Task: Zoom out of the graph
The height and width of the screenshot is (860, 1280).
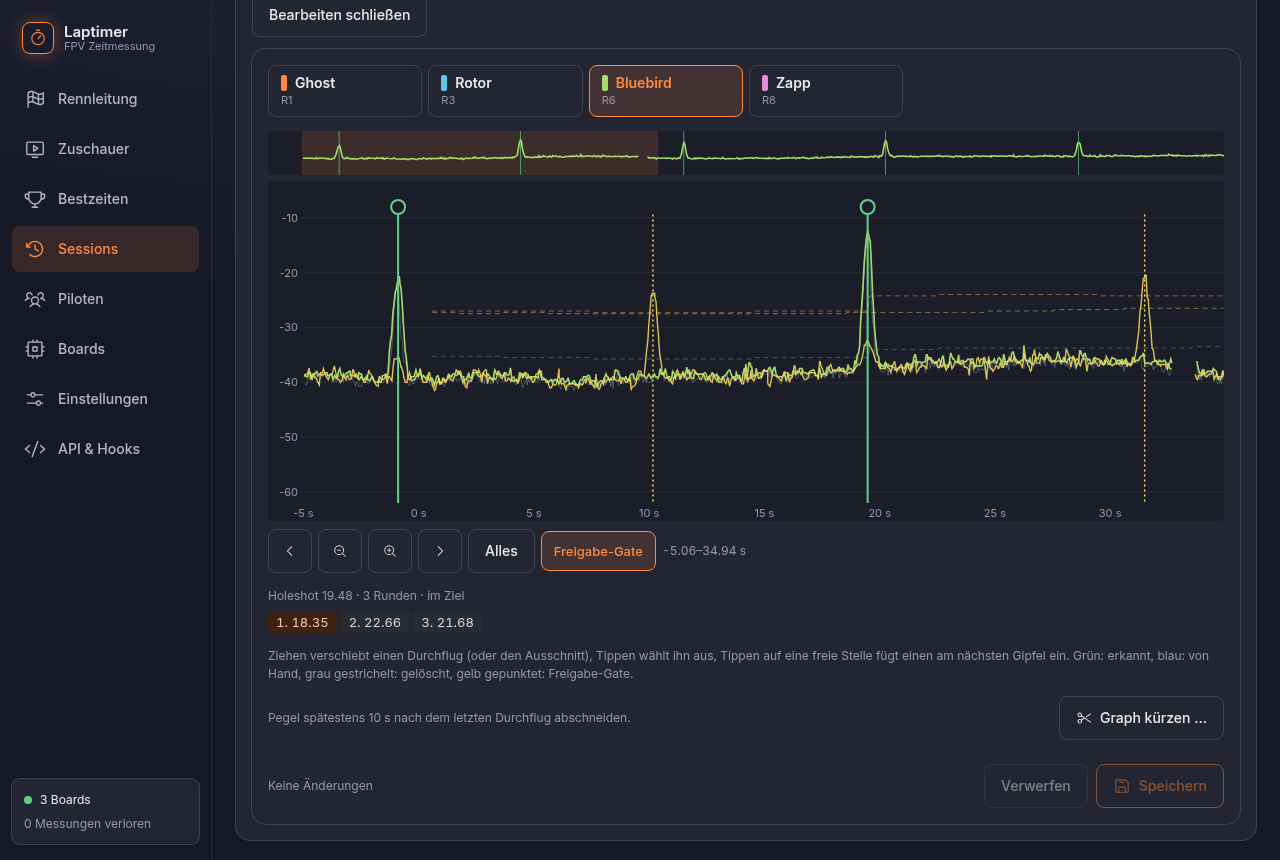Action: 340,551
